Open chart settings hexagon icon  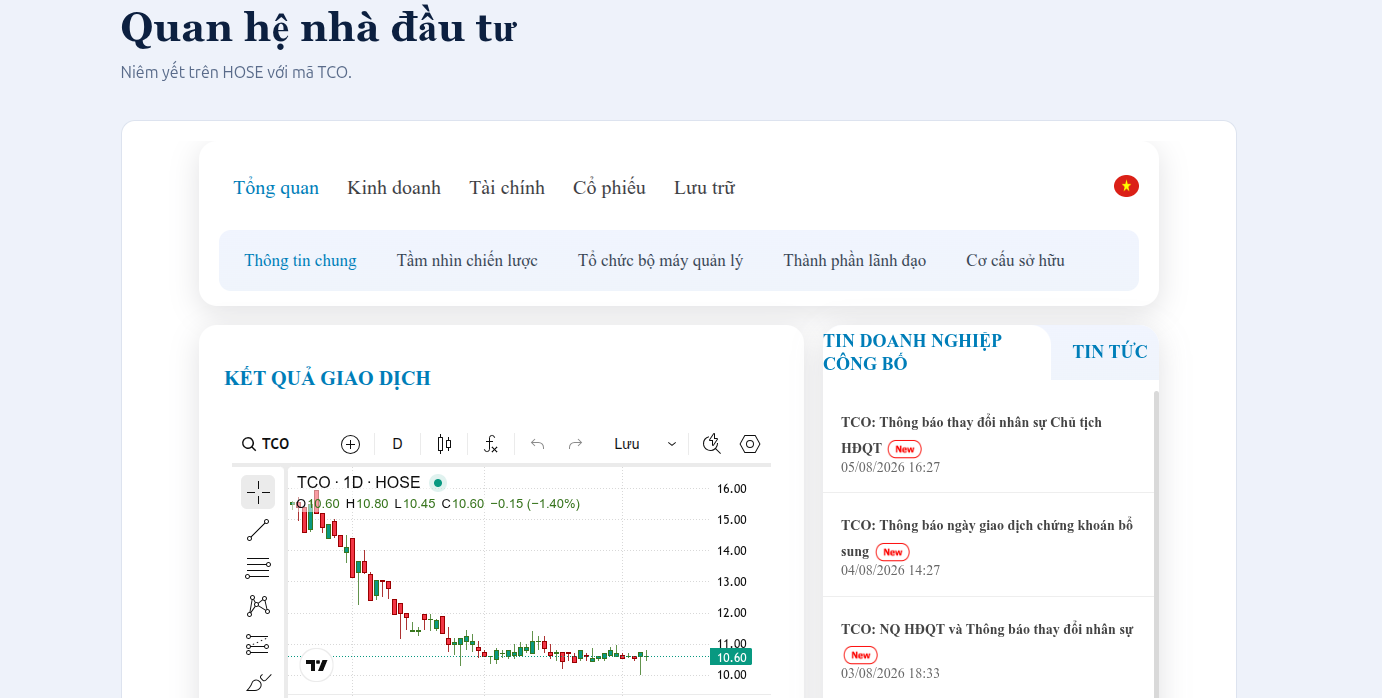point(750,444)
